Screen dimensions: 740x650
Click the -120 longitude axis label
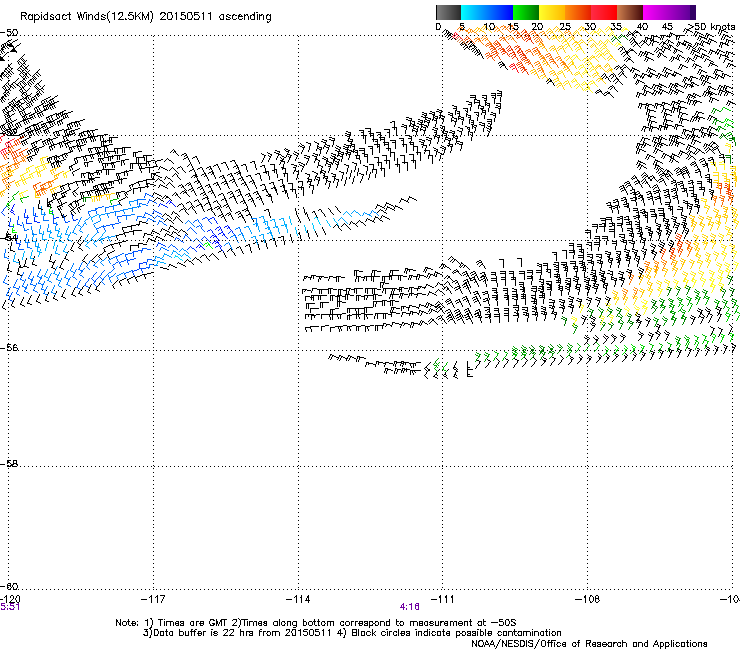click(x=10, y=599)
